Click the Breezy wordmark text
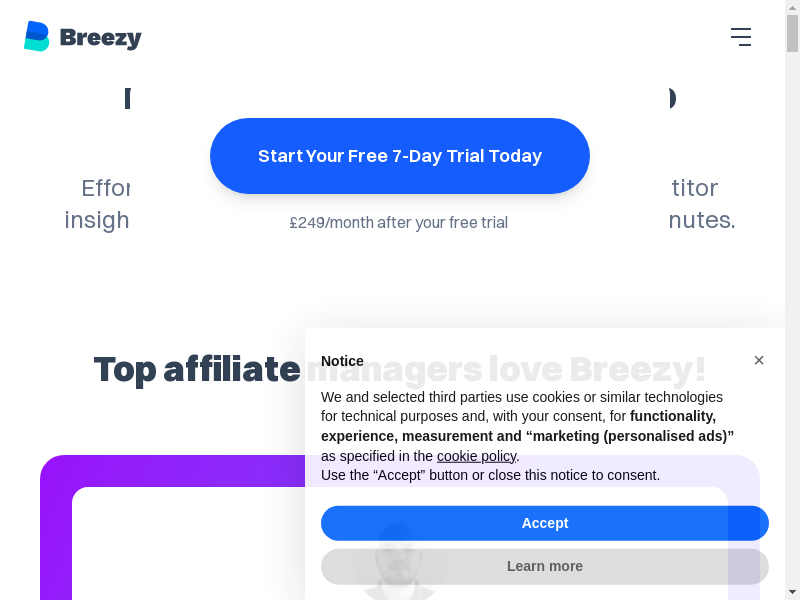This screenshot has height=600, width=800. click(100, 38)
